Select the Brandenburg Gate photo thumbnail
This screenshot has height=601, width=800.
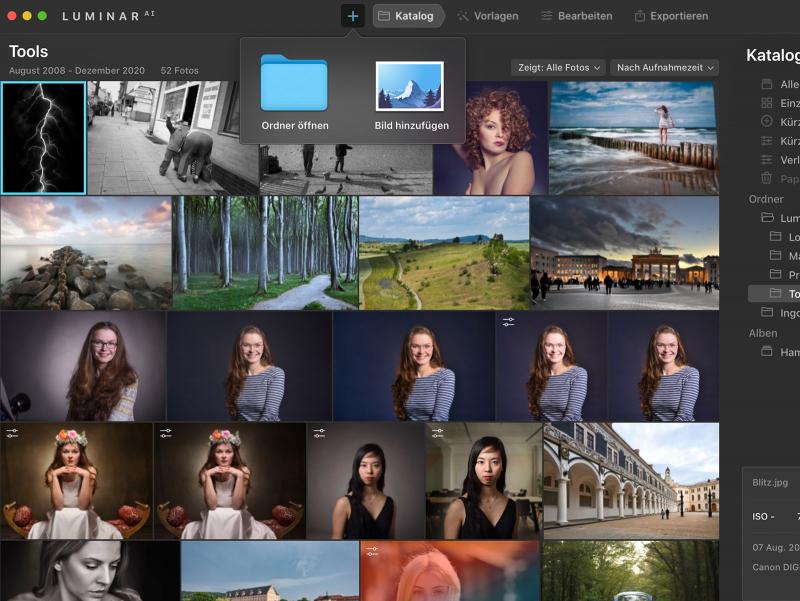pos(624,253)
